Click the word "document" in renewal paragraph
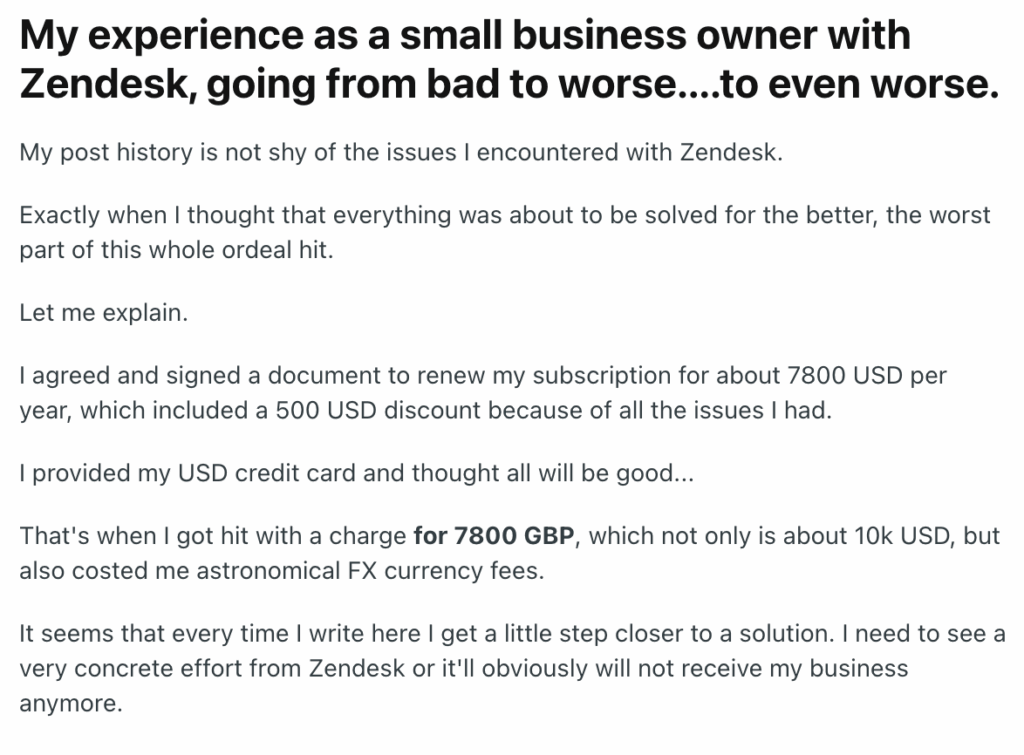The image size is (1024, 755). point(246,377)
